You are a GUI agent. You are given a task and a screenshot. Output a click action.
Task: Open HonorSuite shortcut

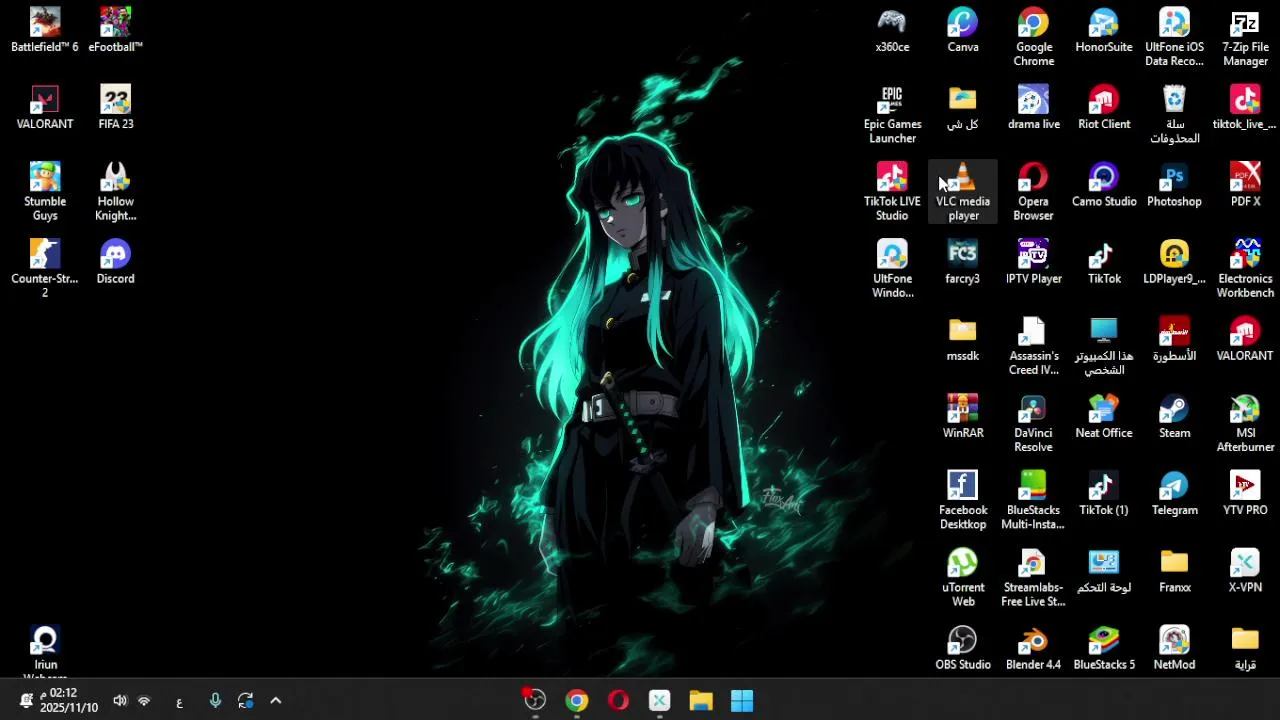coord(1104,30)
